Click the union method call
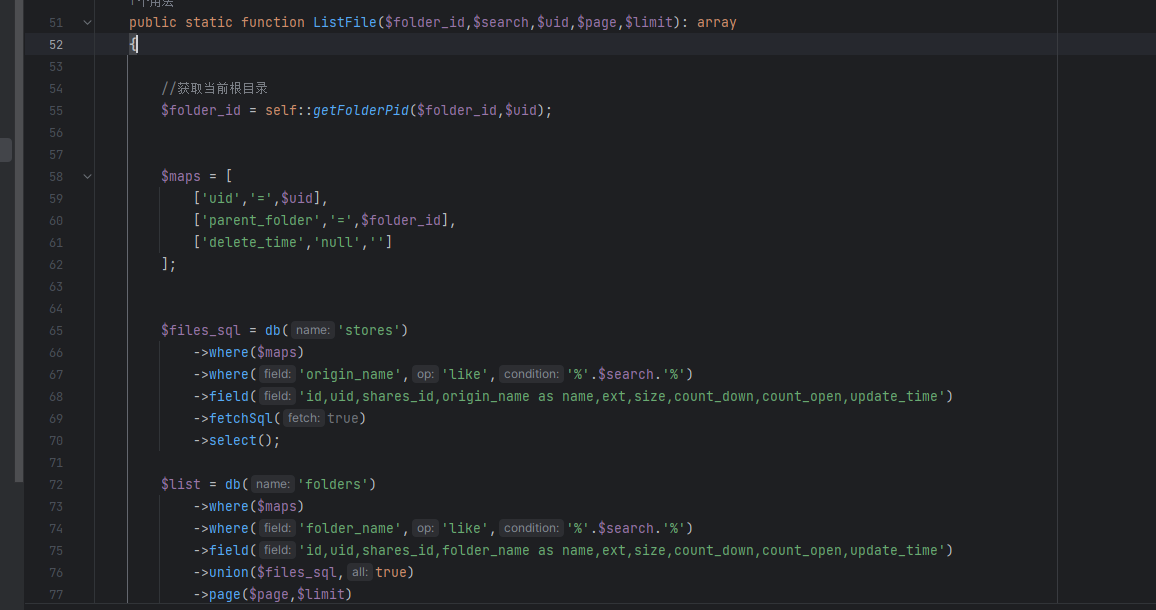Image resolution: width=1156 pixels, height=610 pixels. pos(229,572)
